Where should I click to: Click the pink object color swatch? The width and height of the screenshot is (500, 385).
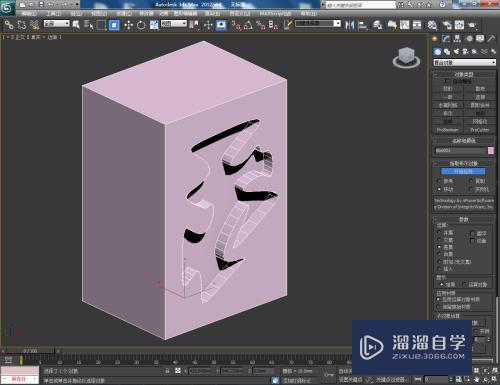coord(491,151)
